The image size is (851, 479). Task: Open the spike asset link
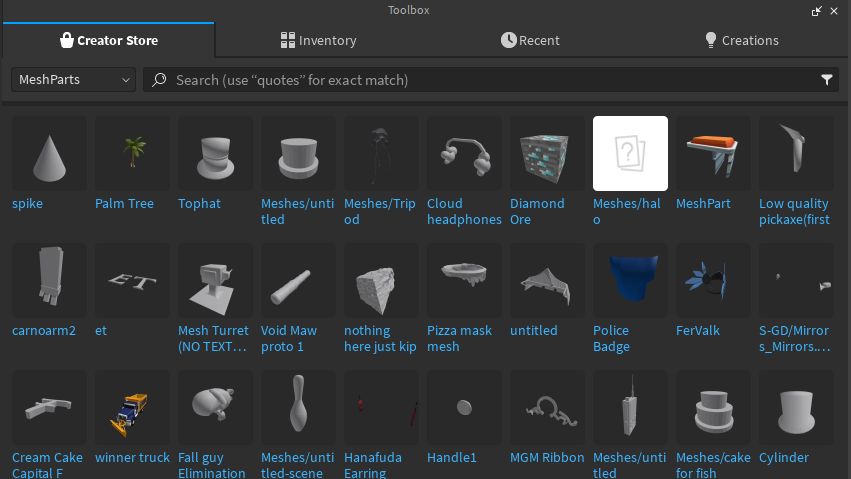coord(27,203)
